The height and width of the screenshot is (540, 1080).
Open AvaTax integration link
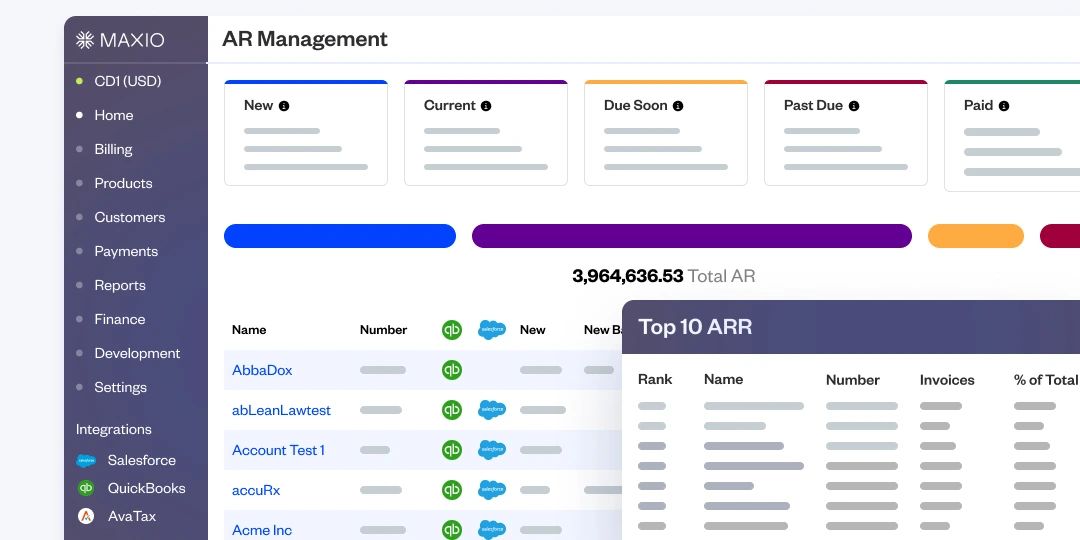point(132,516)
